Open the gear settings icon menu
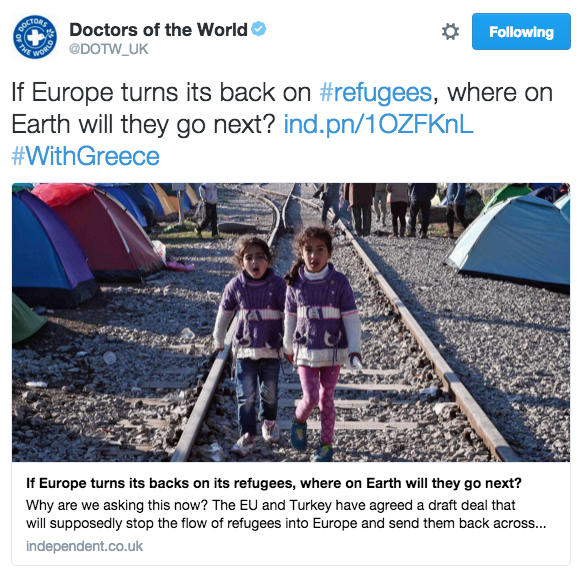The height and width of the screenshot is (575, 583). (450, 32)
